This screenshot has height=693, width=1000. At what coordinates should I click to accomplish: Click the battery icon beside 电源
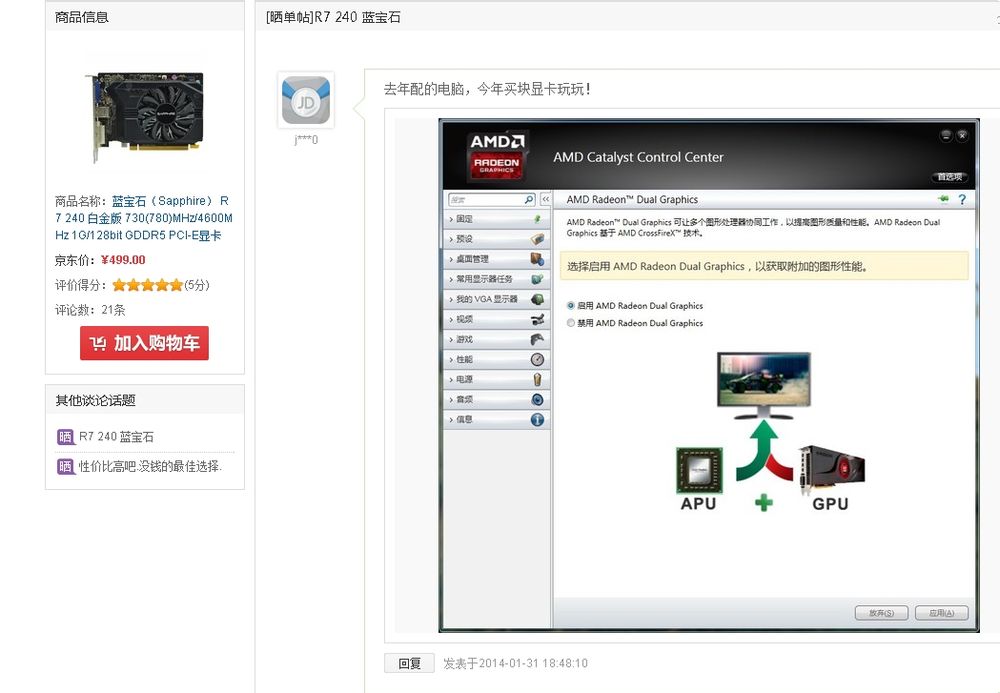(x=537, y=379)
